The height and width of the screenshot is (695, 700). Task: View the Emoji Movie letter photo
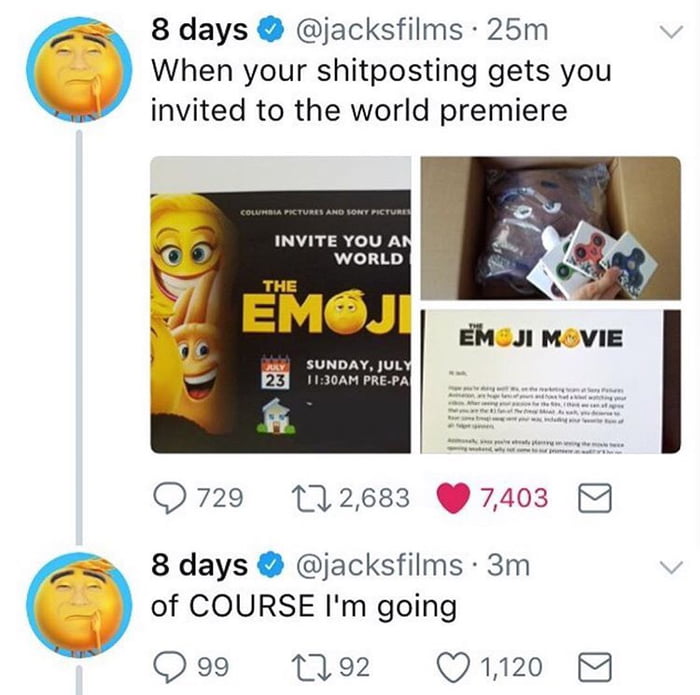[550, 382]
